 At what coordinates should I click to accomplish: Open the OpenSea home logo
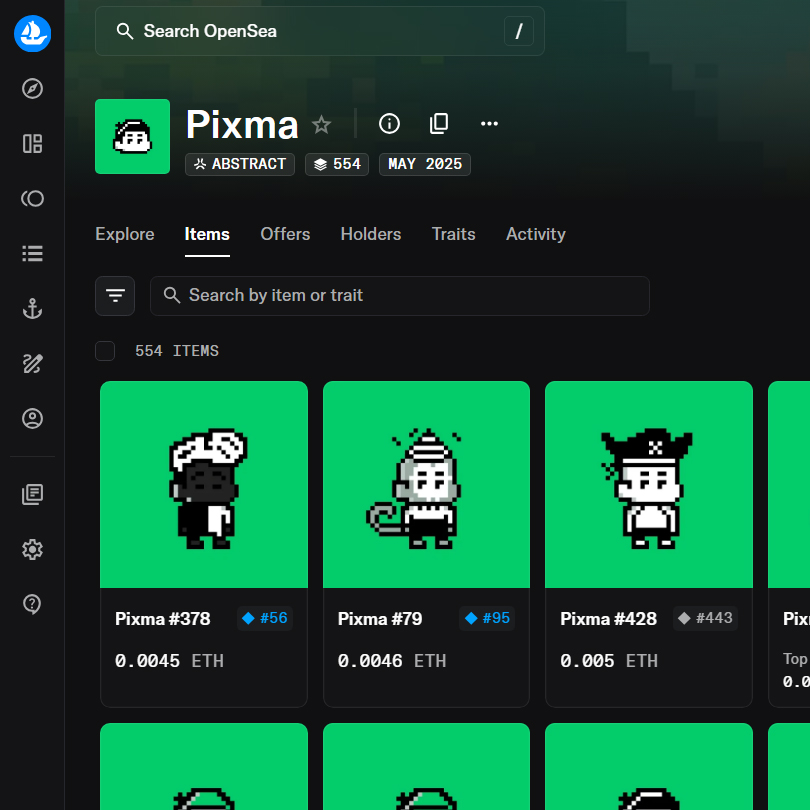[x=32, y=34]
